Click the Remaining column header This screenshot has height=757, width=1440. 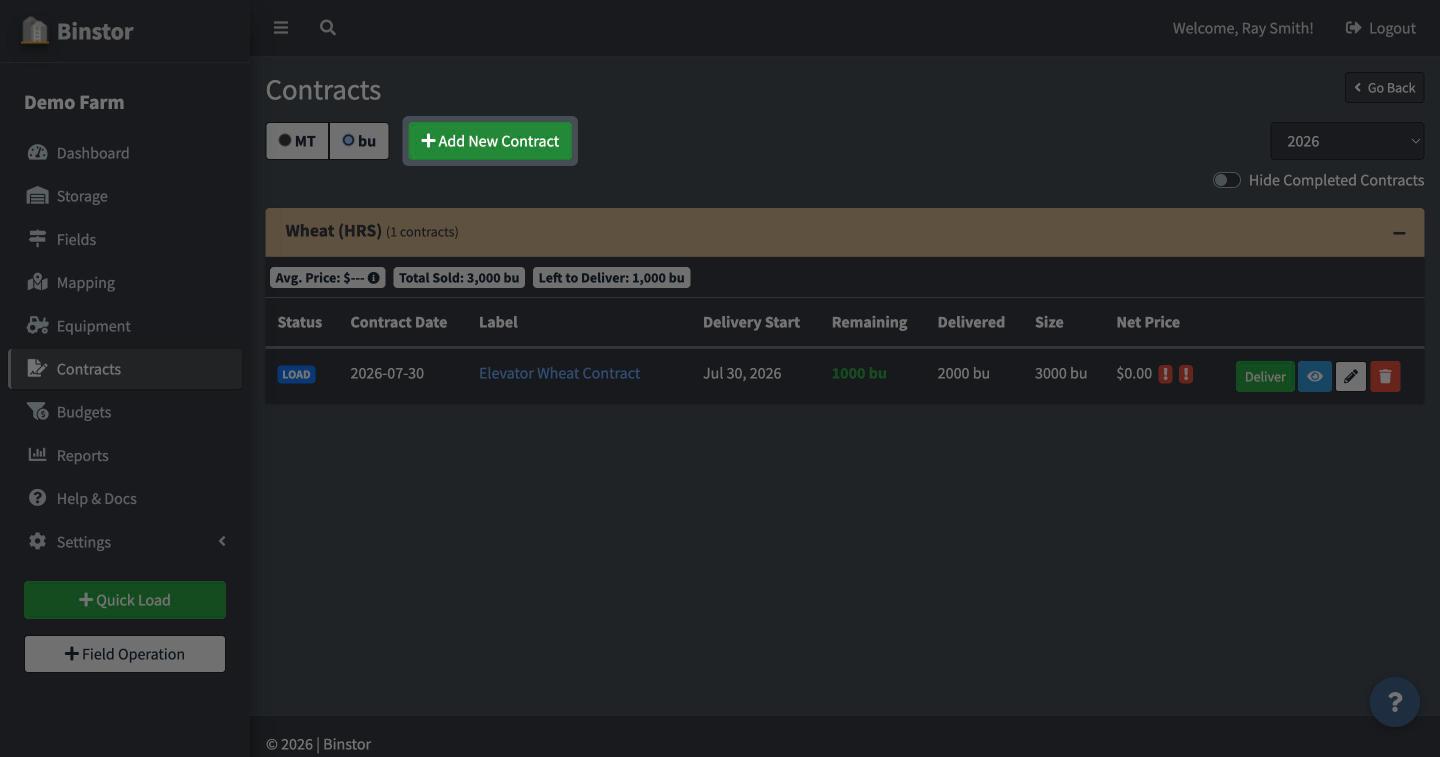pos(869,322)
